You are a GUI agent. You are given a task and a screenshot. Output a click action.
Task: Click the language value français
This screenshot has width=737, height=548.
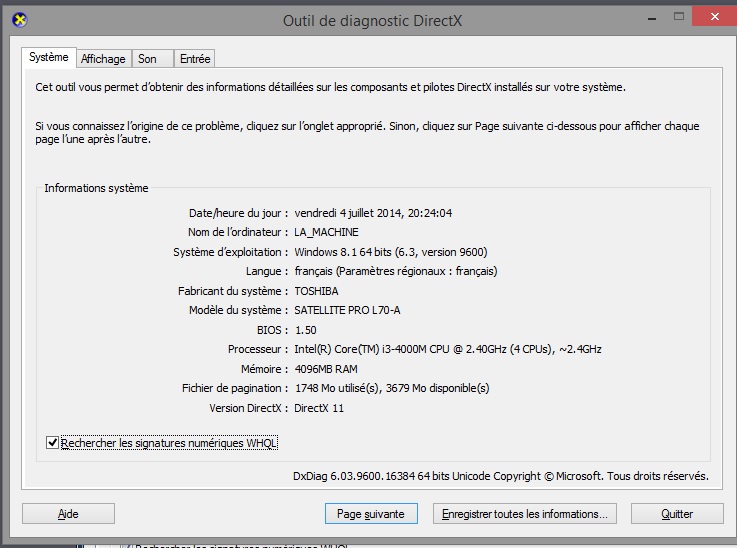tap(396, 271)
